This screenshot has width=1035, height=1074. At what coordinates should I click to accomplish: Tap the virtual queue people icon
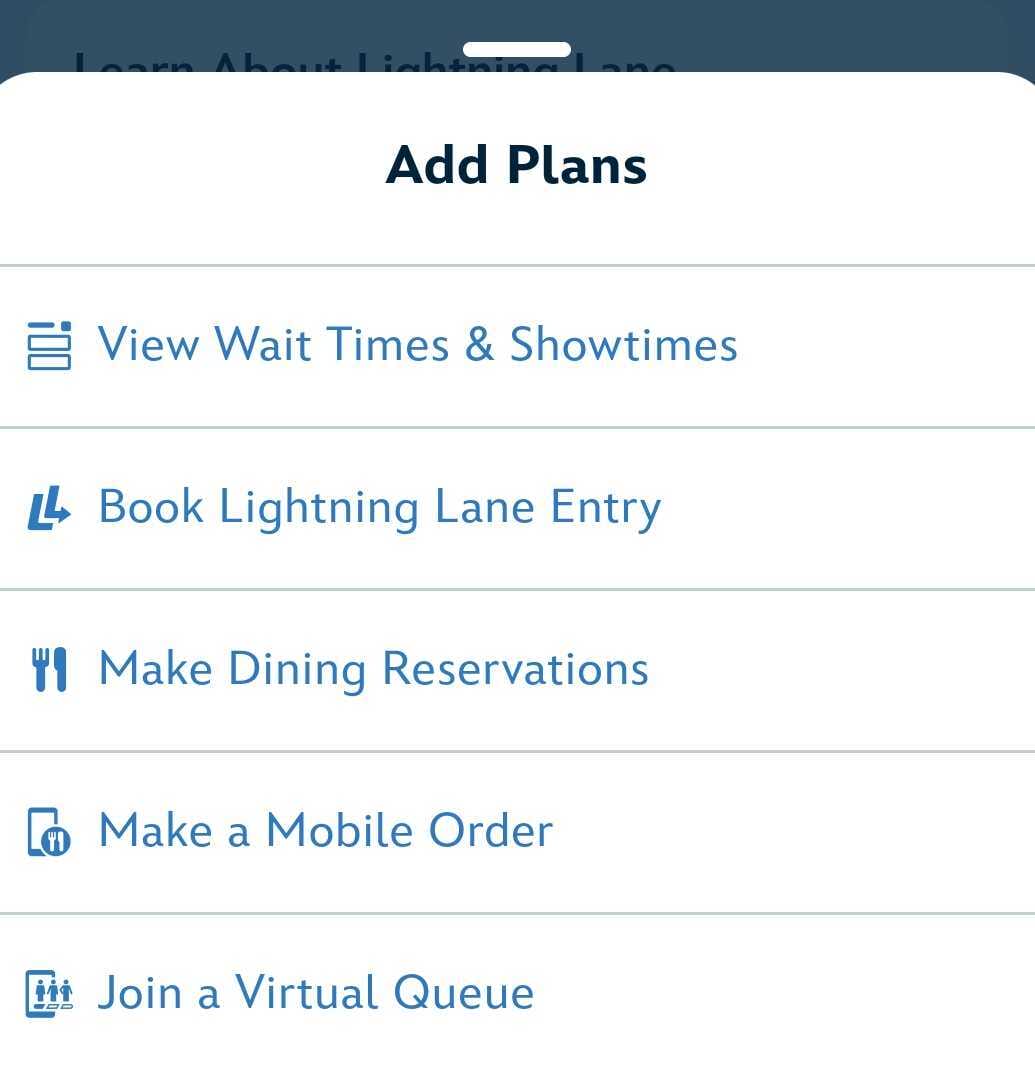49,994
